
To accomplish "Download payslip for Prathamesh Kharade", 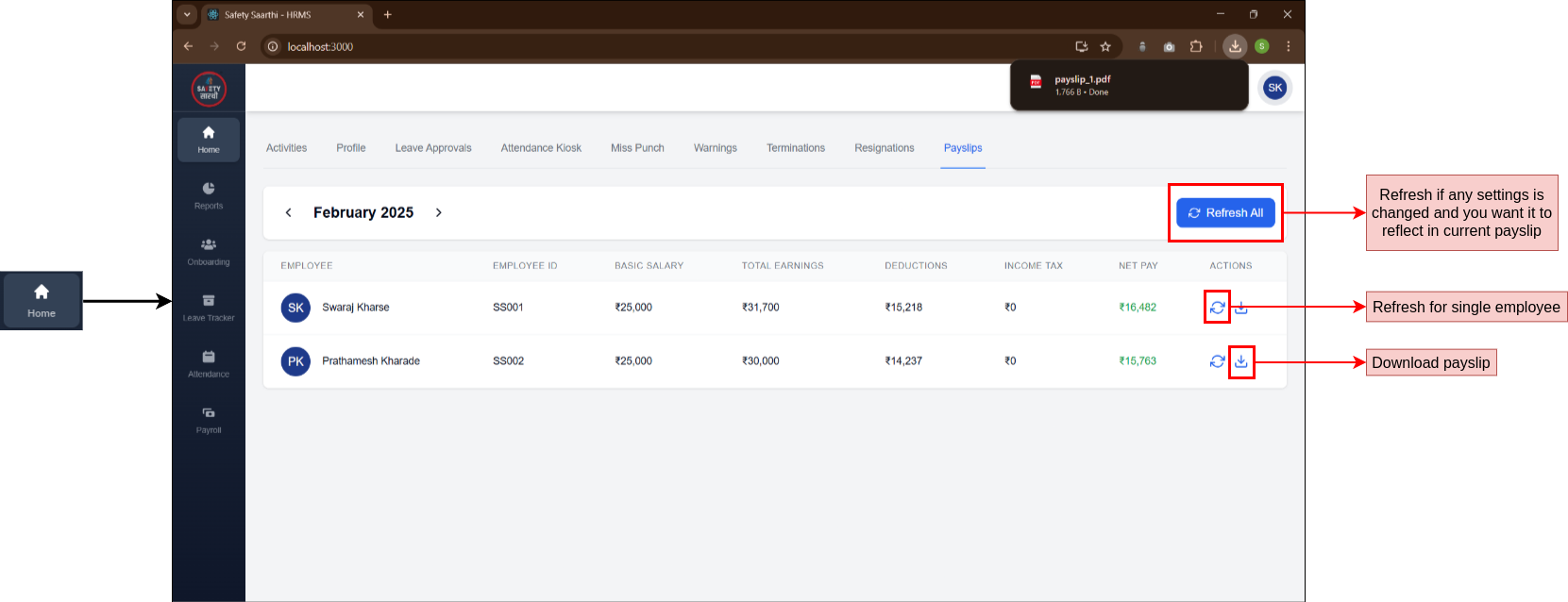I will (x=1241, y=361).
